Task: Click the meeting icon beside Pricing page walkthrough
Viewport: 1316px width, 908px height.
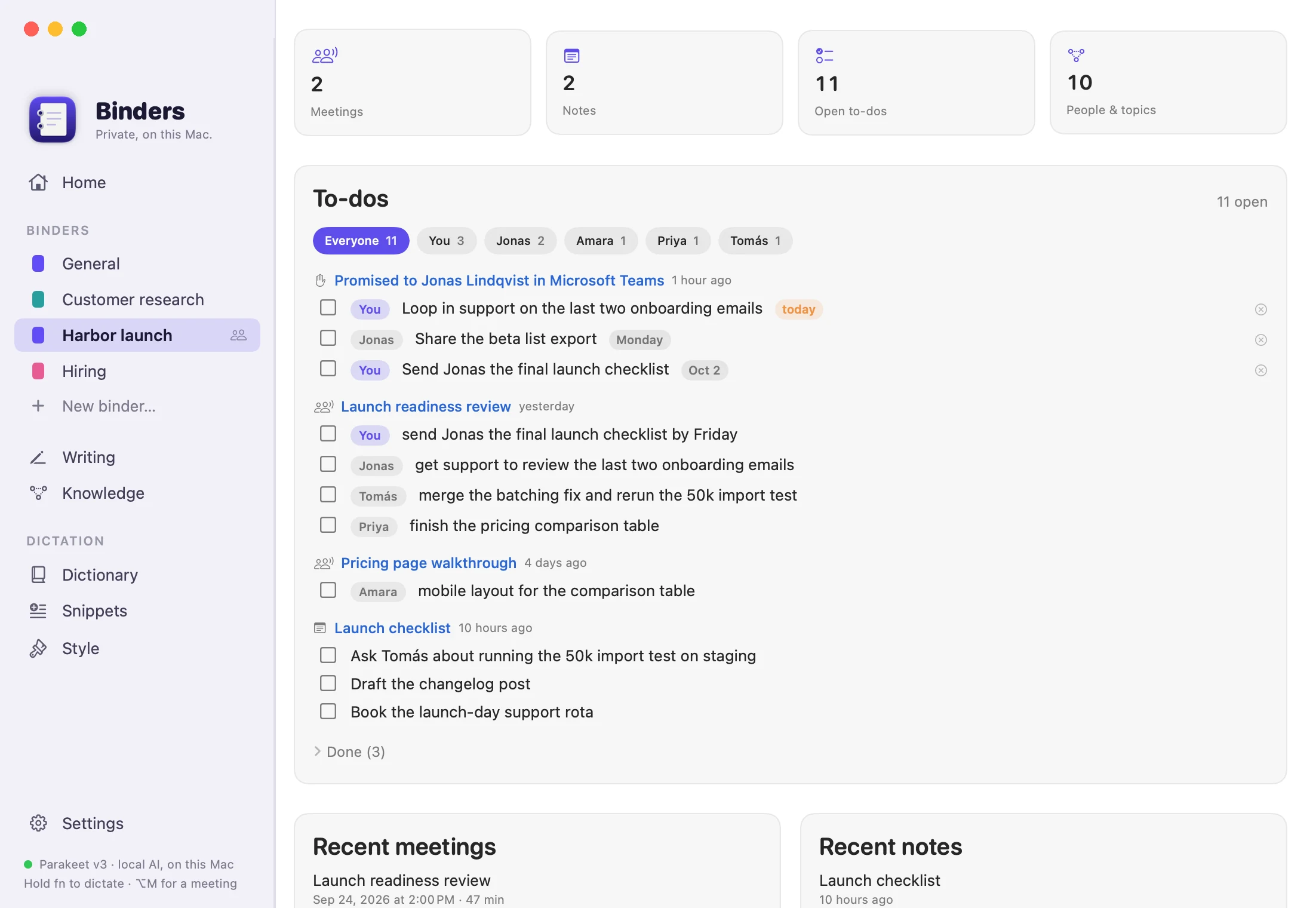Action: [324, 563]
